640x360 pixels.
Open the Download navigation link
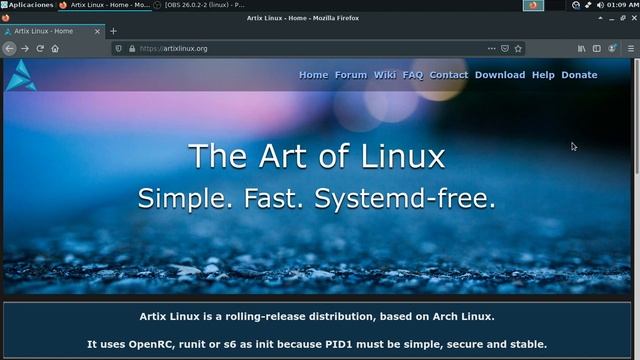(x=500, y=75)
